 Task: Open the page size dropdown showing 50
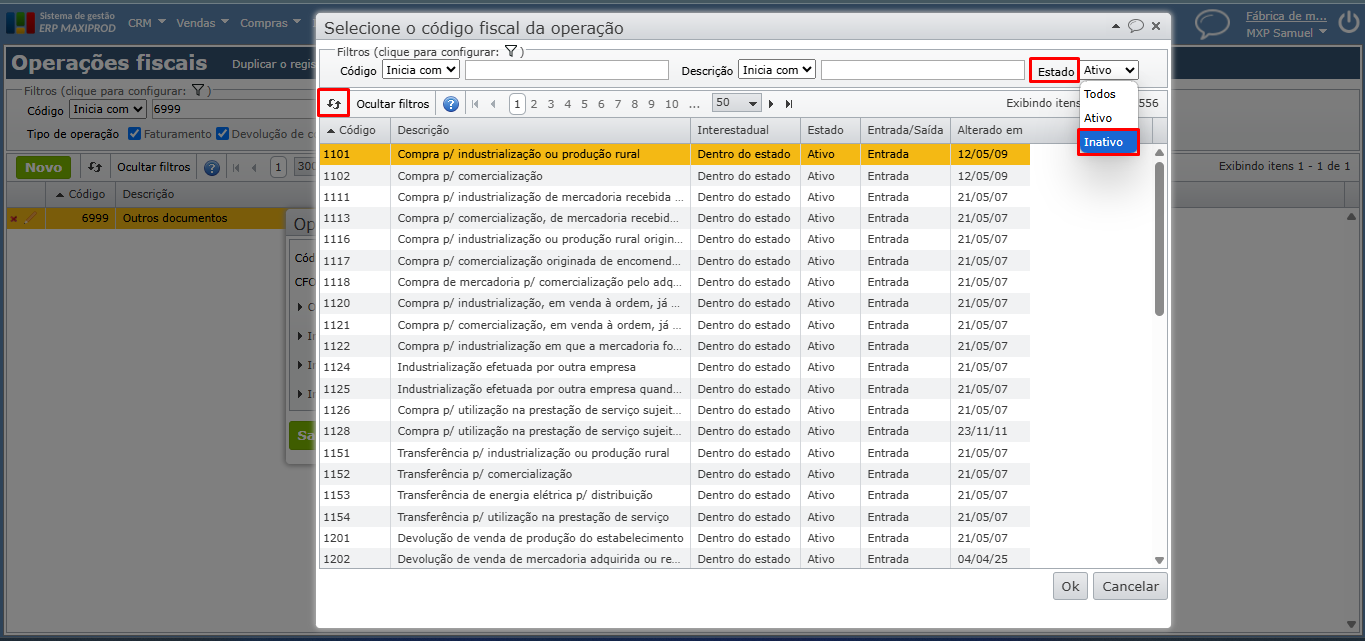coord(737,104)
